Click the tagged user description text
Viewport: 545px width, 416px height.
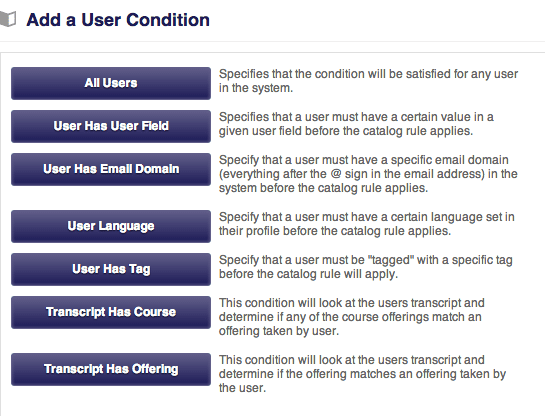pyautogui.click(x=366, y=267)
